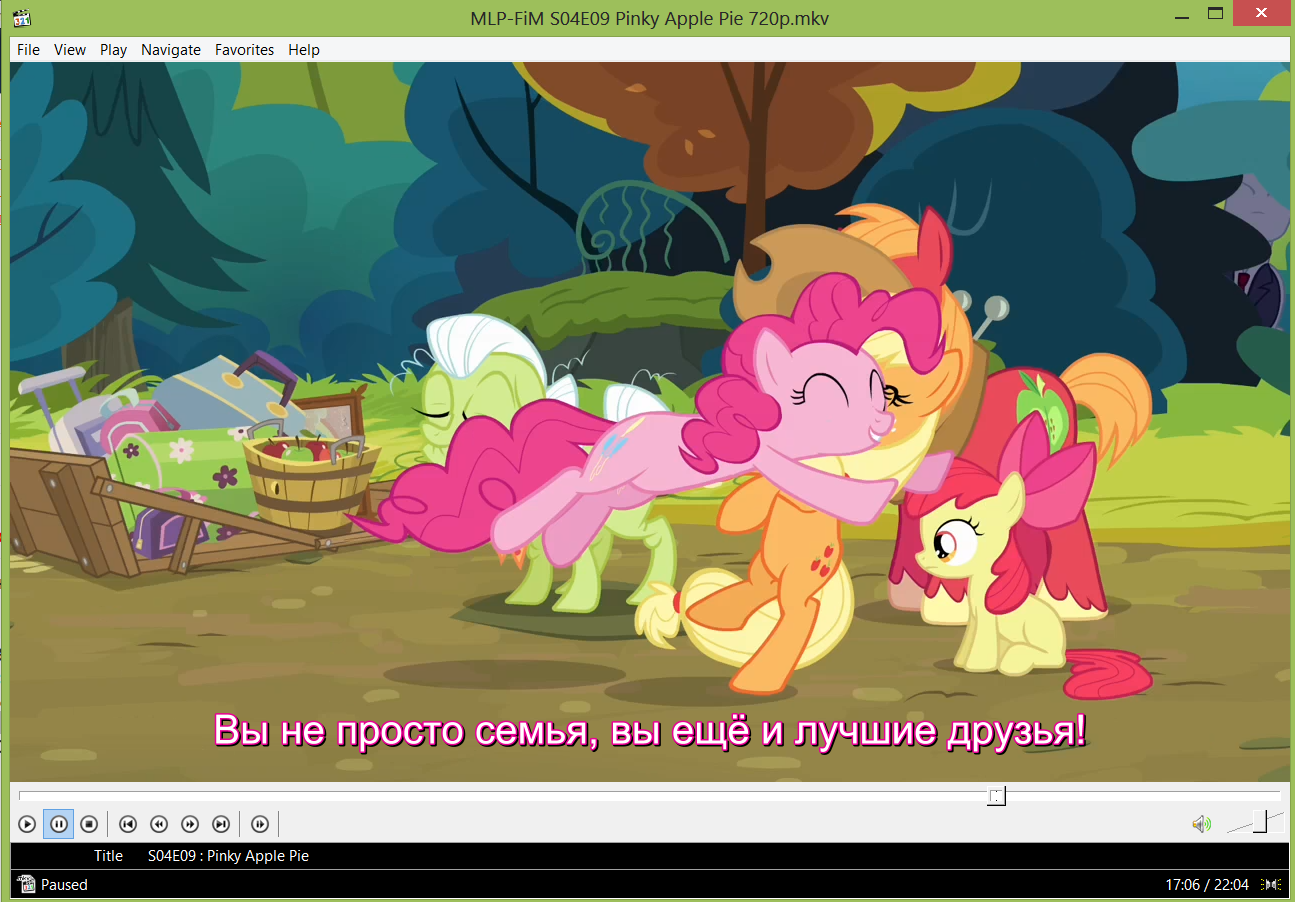The width and height of the screenshot is (1295, 902).
Task: Click the 'Title' label in info bar
Action: pos(108,856)
